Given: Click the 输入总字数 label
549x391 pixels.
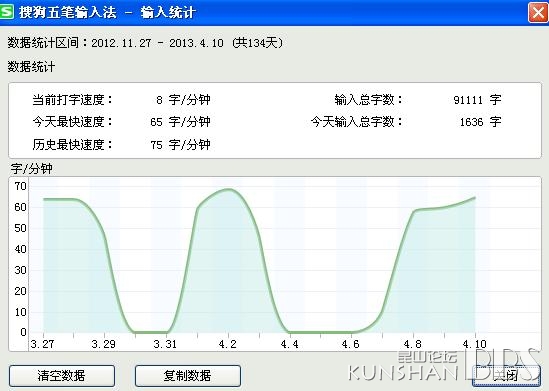Looking at the screenshot, I should click(369, 100).
